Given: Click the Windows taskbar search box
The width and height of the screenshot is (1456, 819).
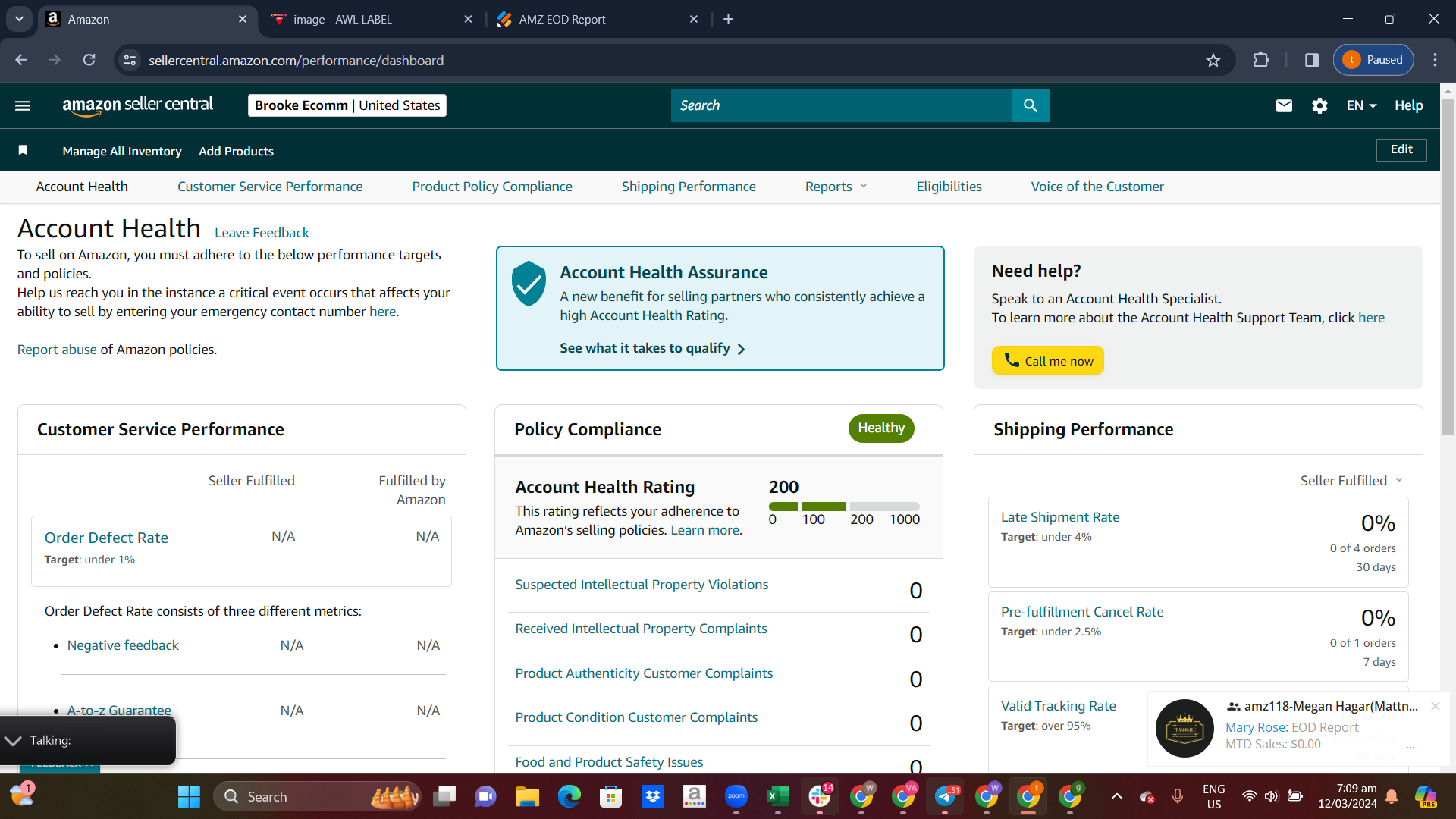Looking at the screenshot, I should pyautogui.click(x=317, y=796).
